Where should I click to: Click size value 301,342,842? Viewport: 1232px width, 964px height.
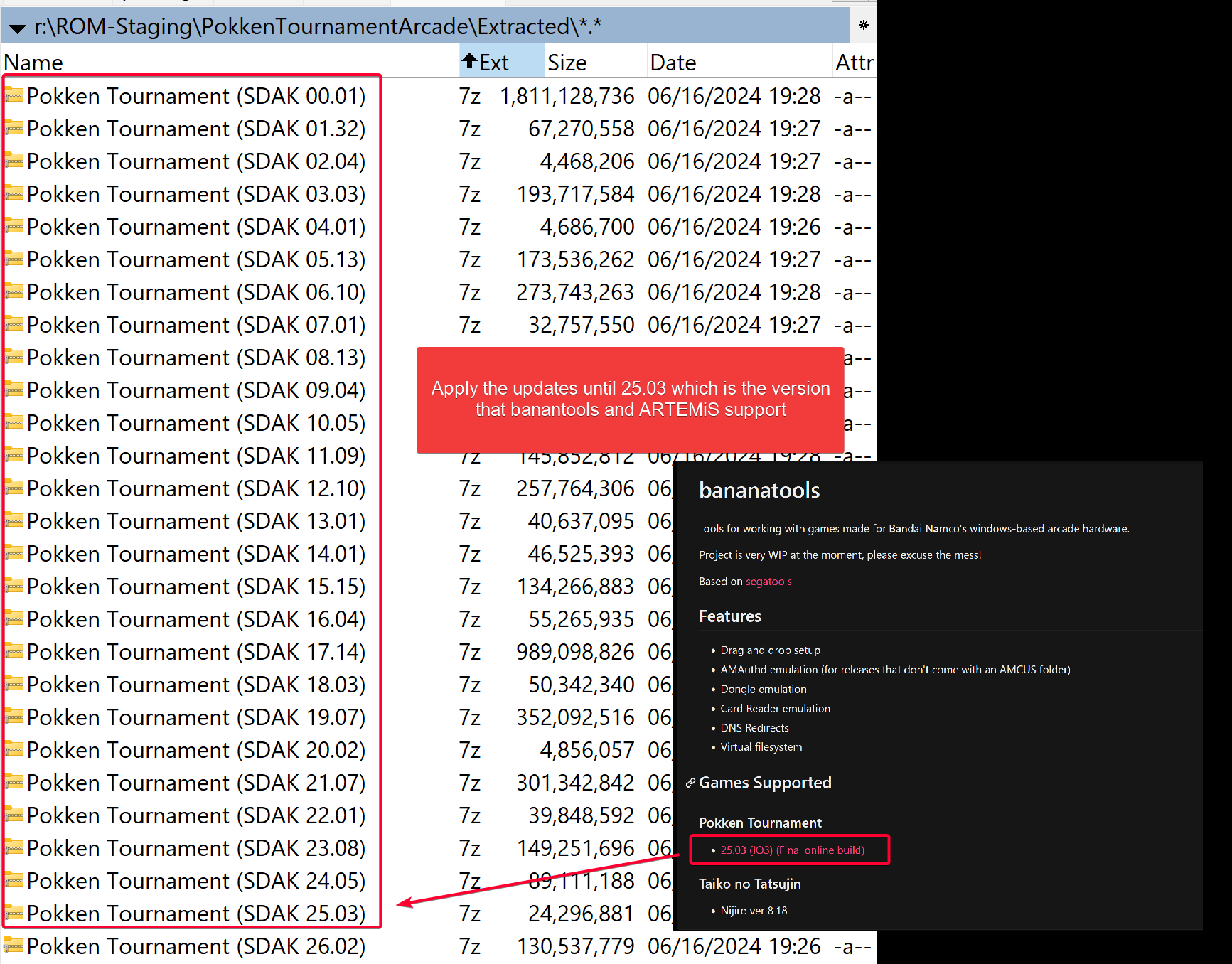(x=575, y=783)
